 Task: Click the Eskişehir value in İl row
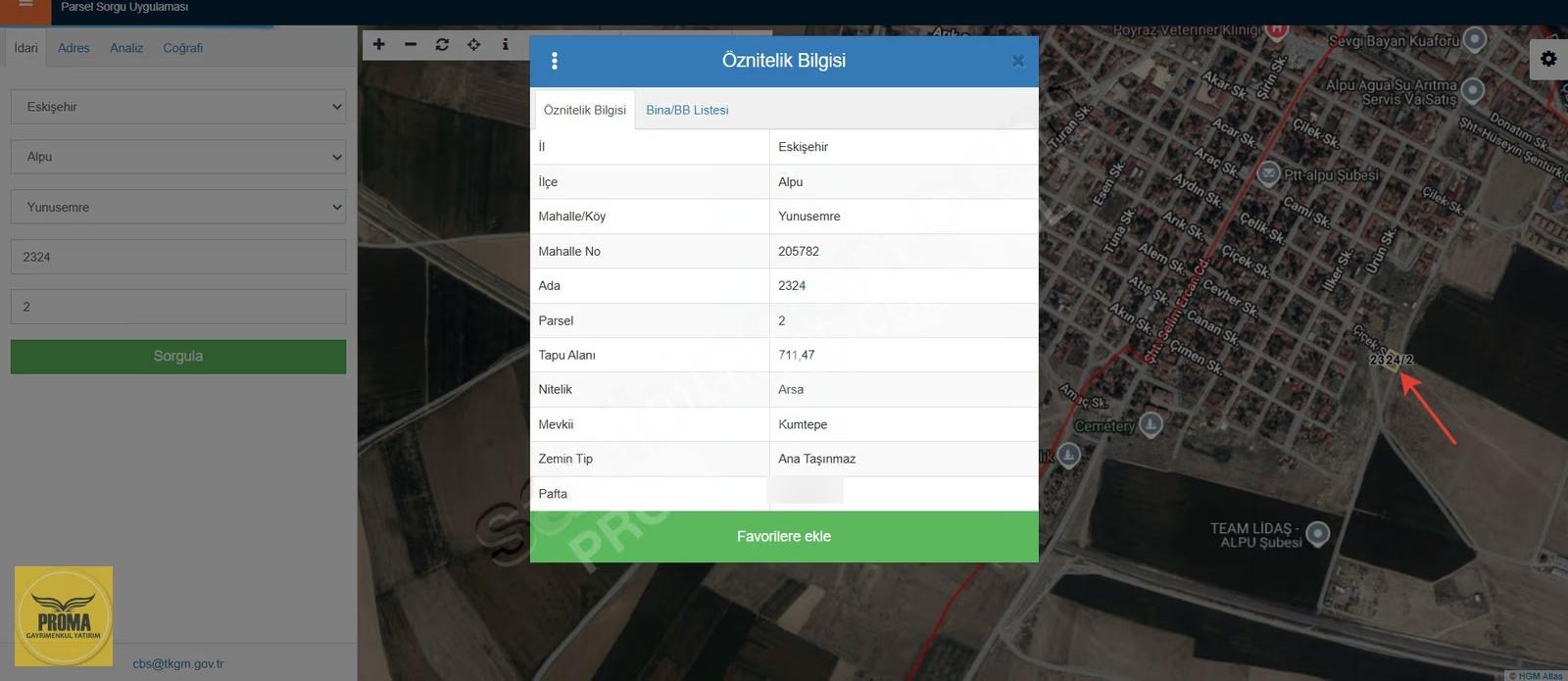tap(804, 147)
